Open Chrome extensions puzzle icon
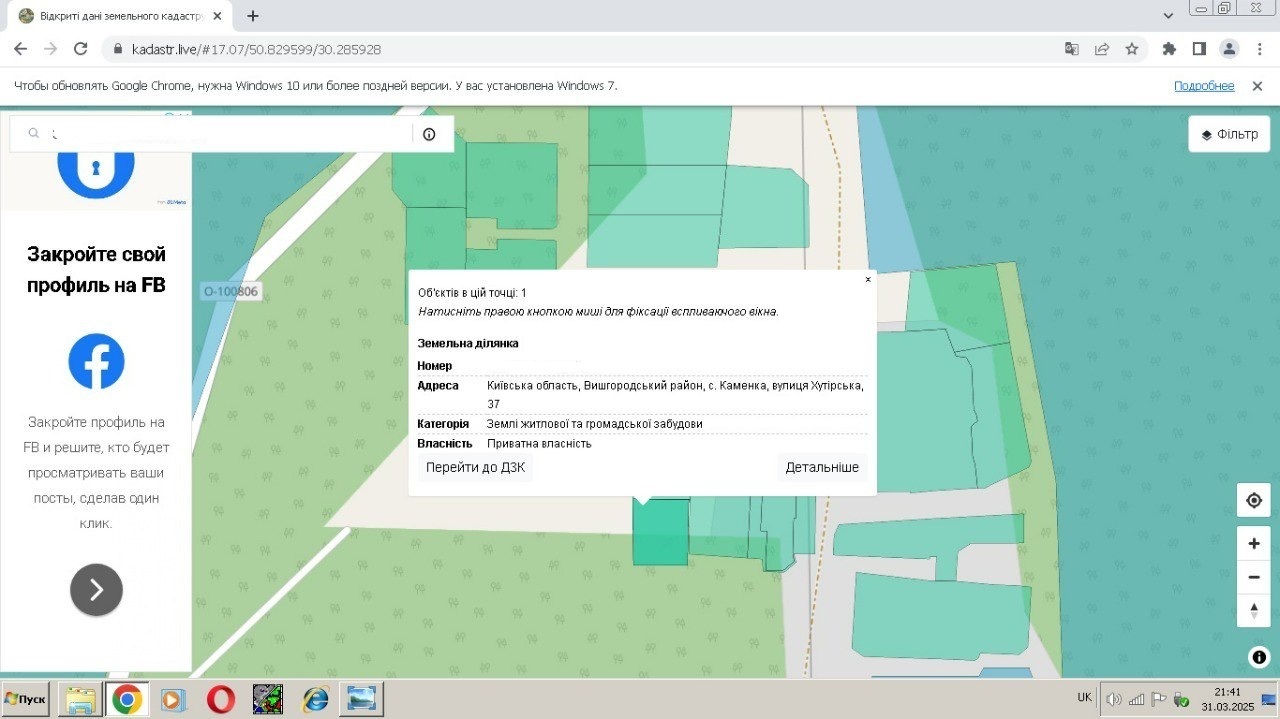This screenshot has width=1280, height=719. (1169, 49)
